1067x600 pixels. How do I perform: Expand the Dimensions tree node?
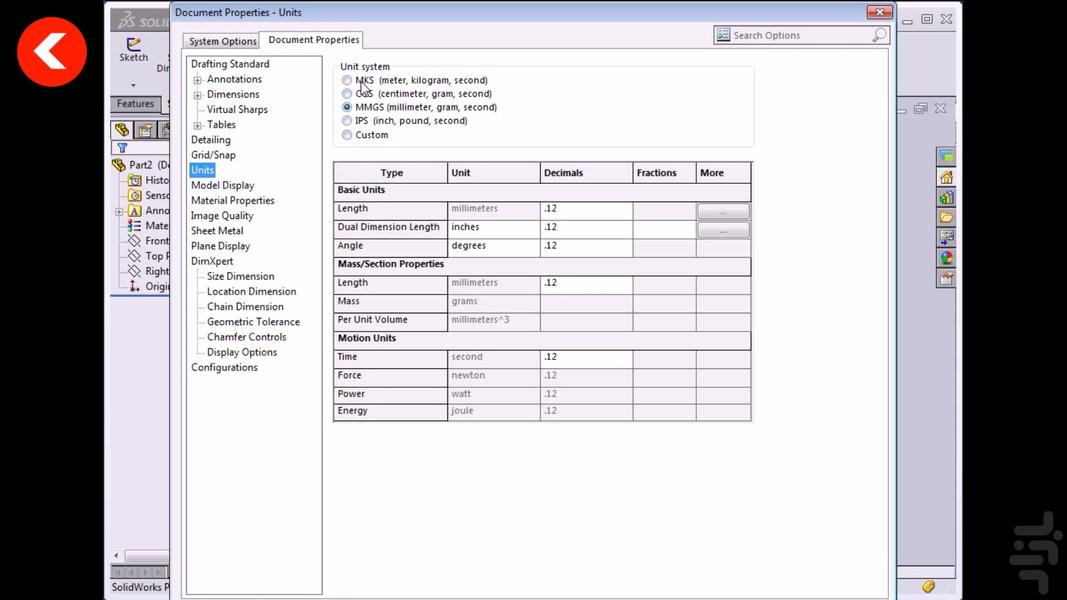pyautogui.click(x=197, y=94)
